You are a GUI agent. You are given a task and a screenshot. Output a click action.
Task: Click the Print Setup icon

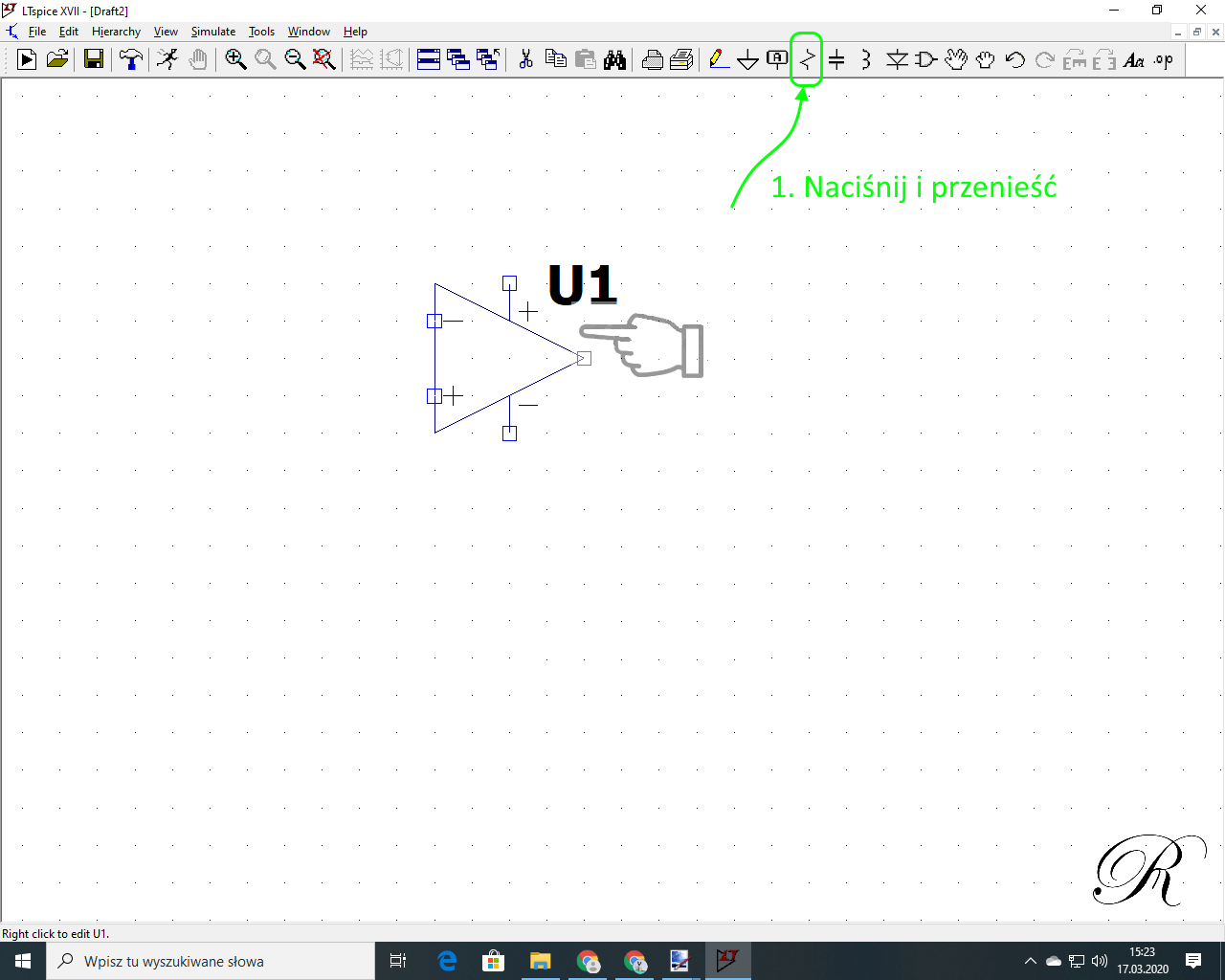click(x=681, y=60)
